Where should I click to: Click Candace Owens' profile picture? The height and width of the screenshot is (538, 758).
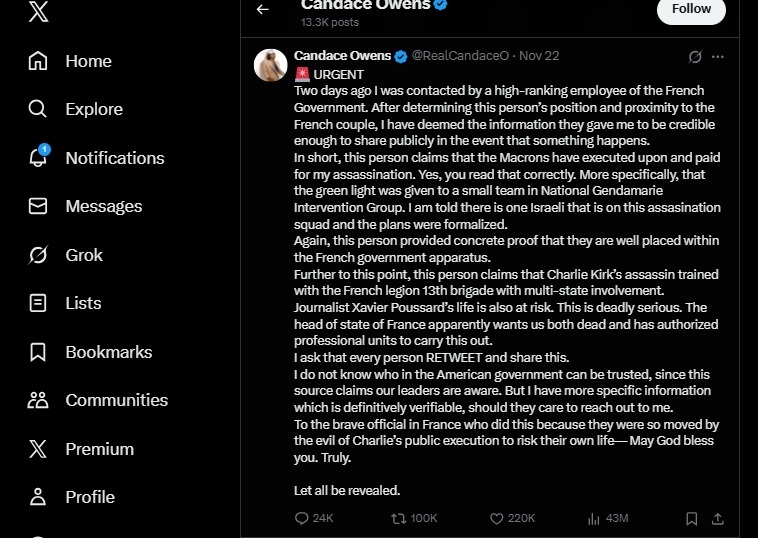(x=271, y=65)
